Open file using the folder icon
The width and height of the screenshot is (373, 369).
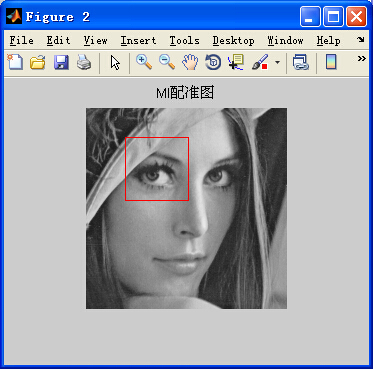tap(38, 62)
